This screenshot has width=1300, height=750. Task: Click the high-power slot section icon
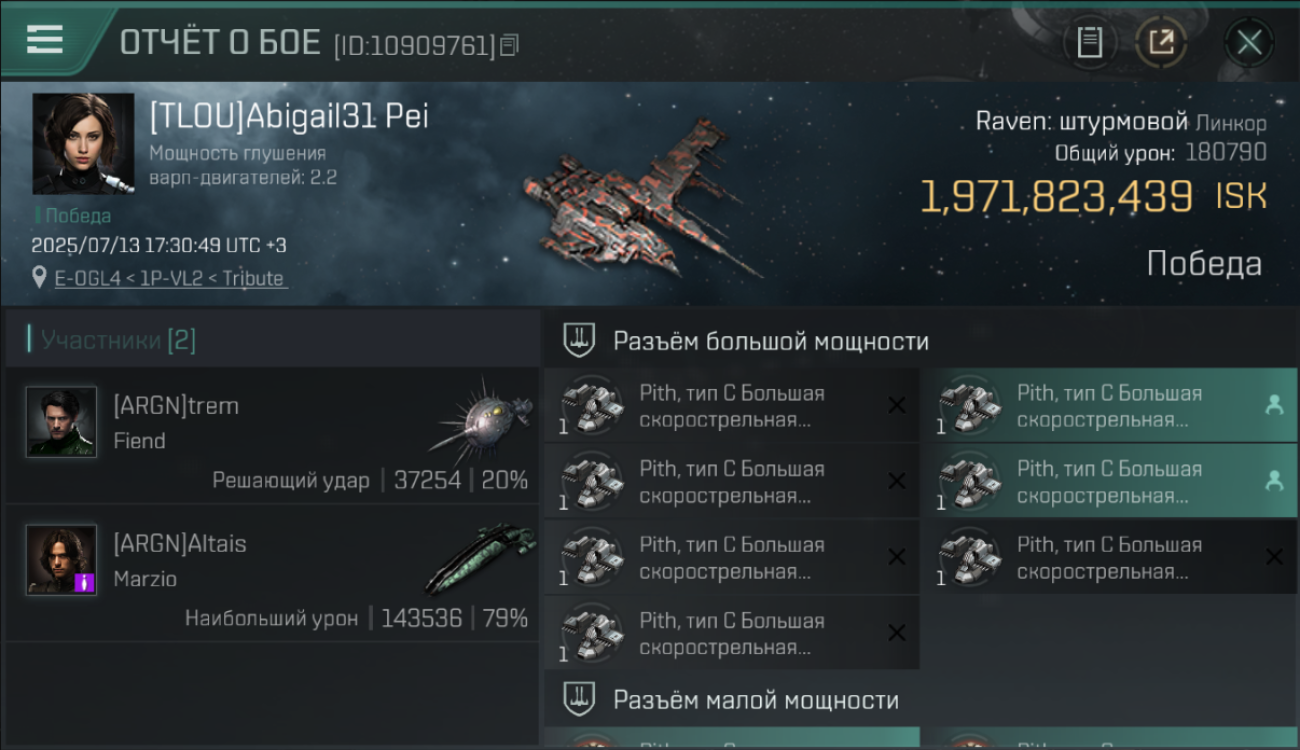pos(579,340)
